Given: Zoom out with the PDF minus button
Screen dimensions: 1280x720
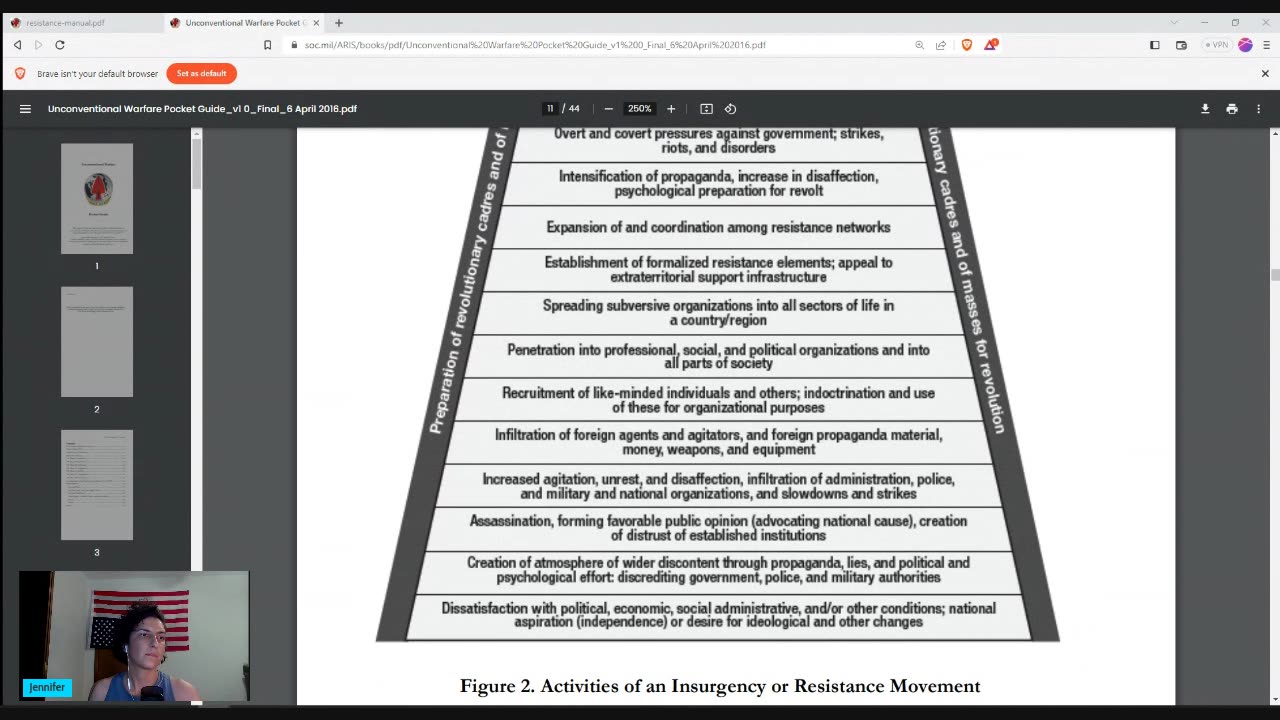Looking at the screenshot, I should tap(608, 109).
